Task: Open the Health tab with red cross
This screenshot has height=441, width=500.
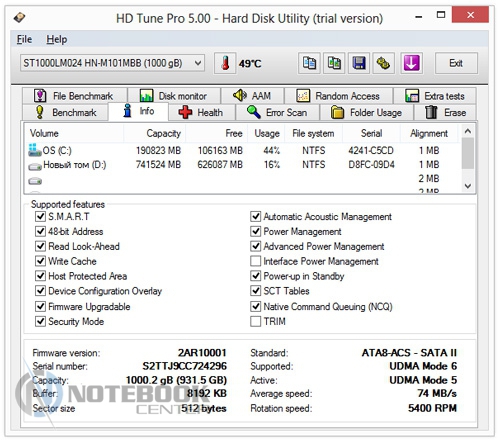Action: [201, 112]
